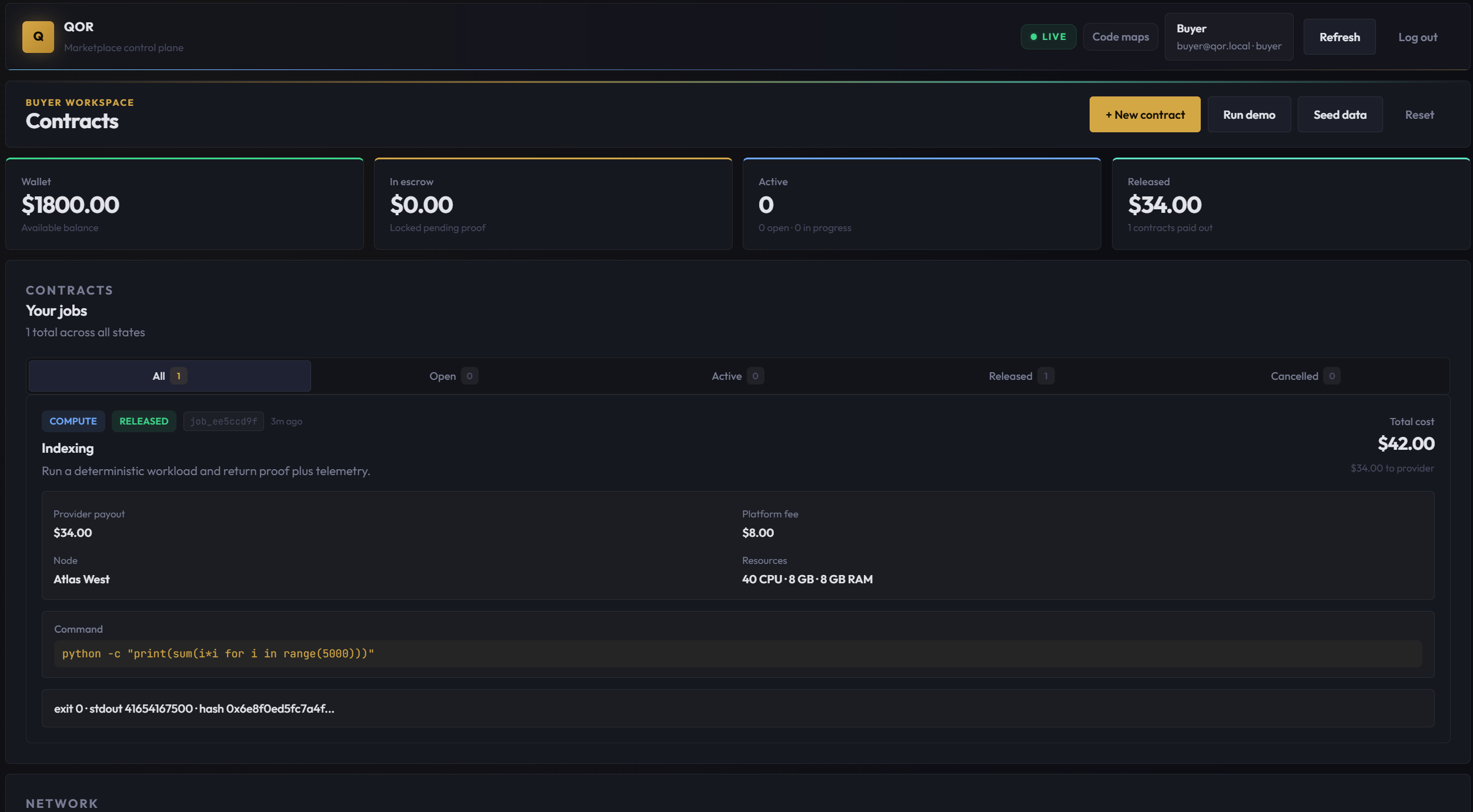Switch to the Open jobs tab
The image size is (1473, 812).
pos(453,376)
